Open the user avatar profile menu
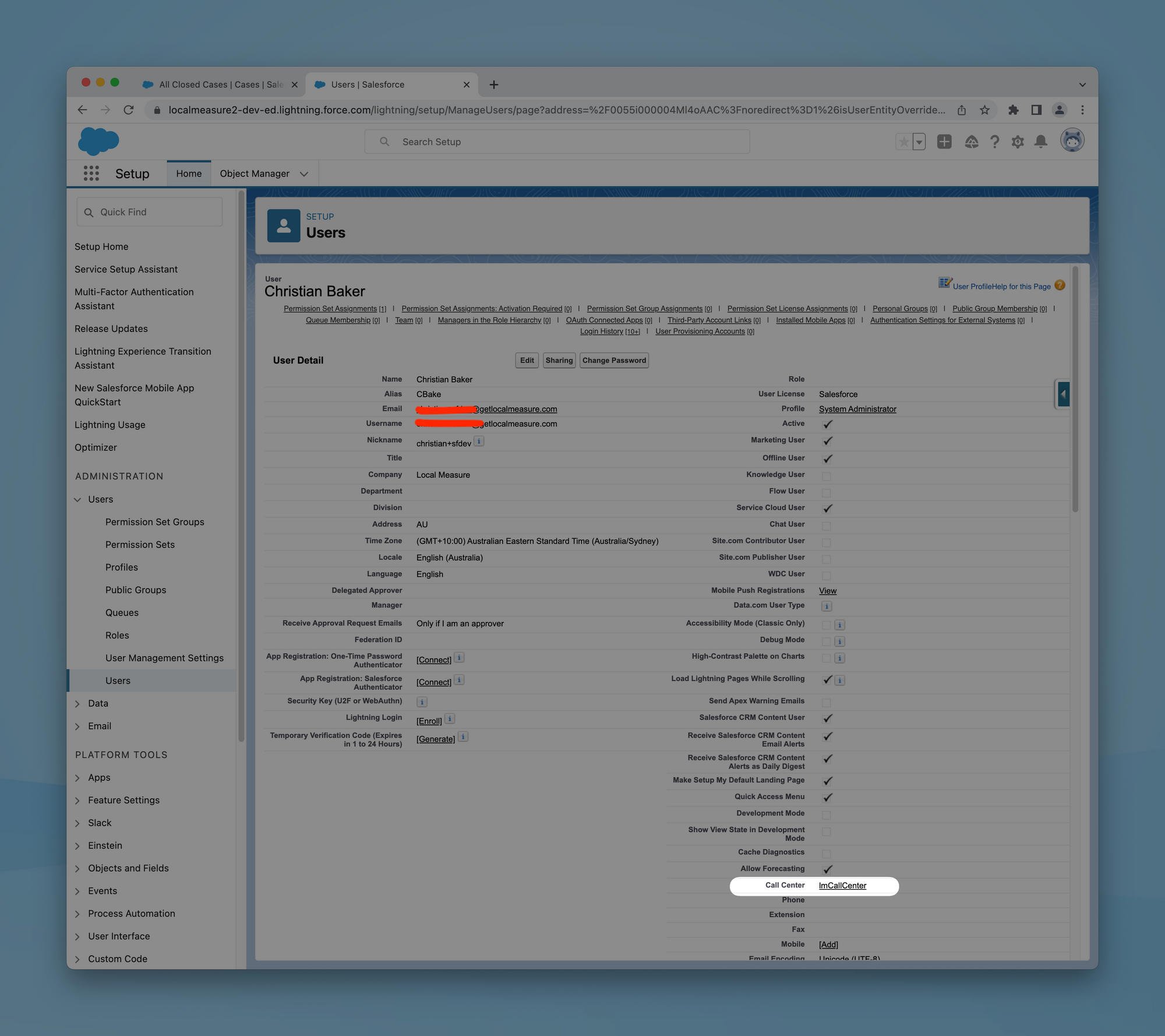Screen dimensions: 1165x1036 tap(1071, 140)
